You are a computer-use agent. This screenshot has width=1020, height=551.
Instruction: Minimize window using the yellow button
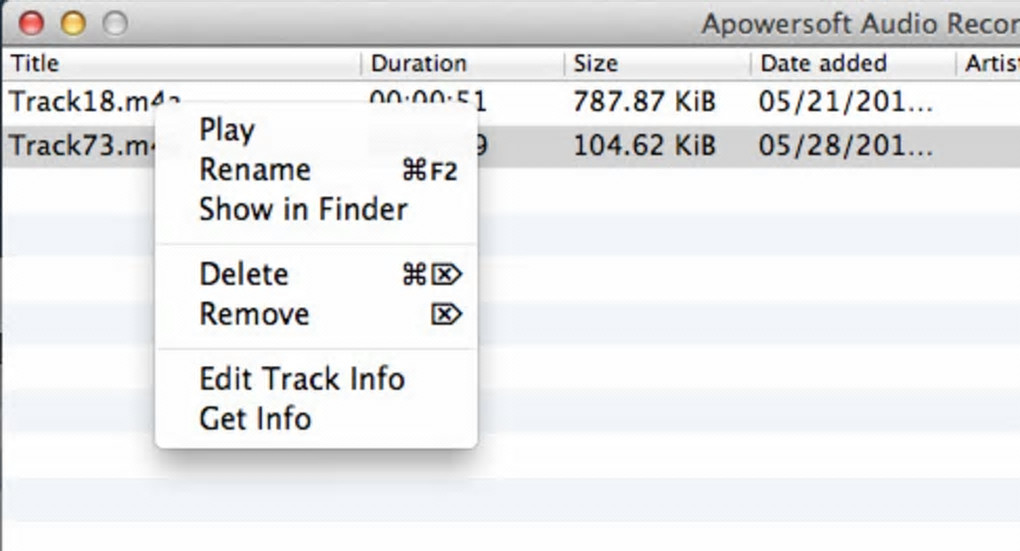(x=73, y=23)
